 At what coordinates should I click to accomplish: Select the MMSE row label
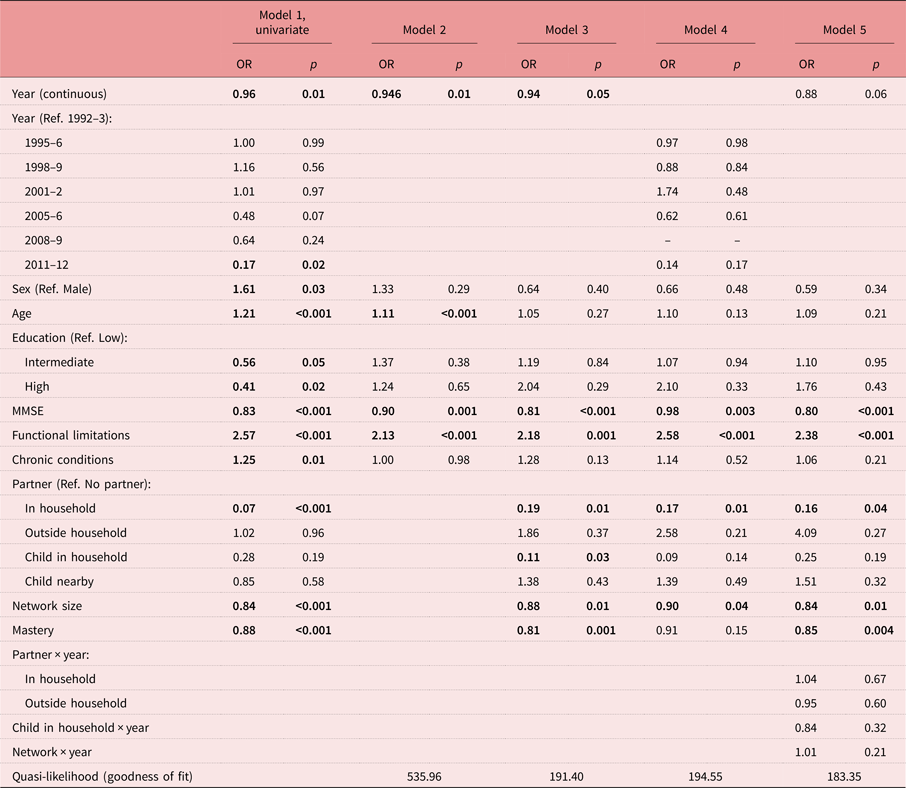click(28, 411)
